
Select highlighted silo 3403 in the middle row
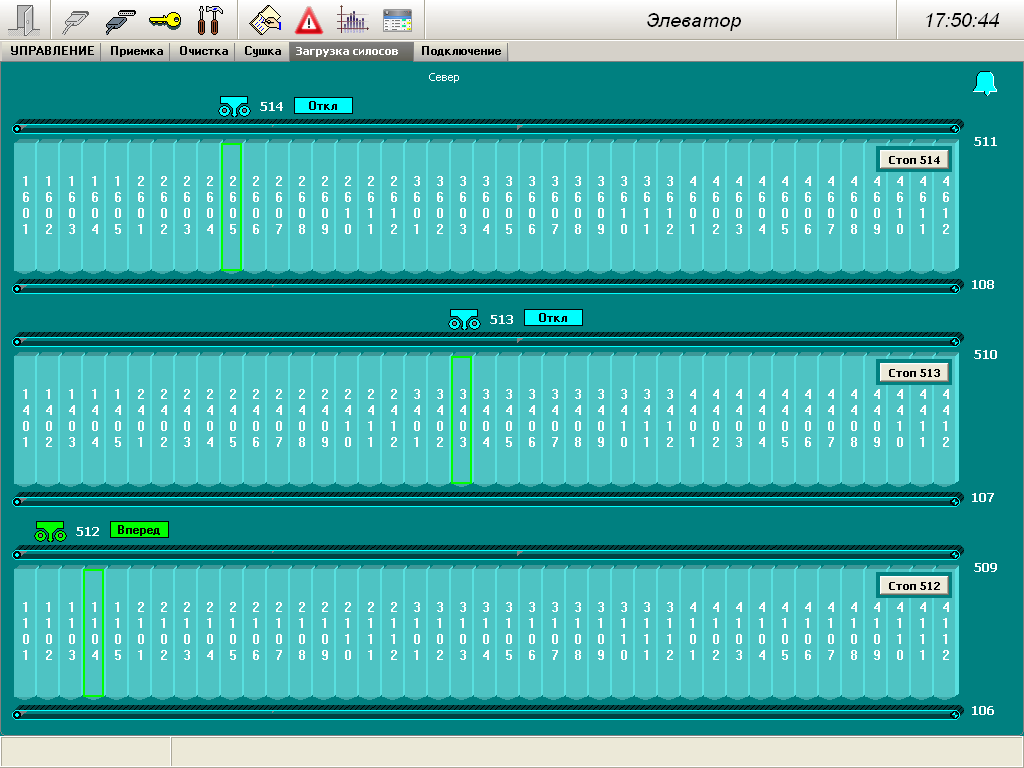point(462,420)
